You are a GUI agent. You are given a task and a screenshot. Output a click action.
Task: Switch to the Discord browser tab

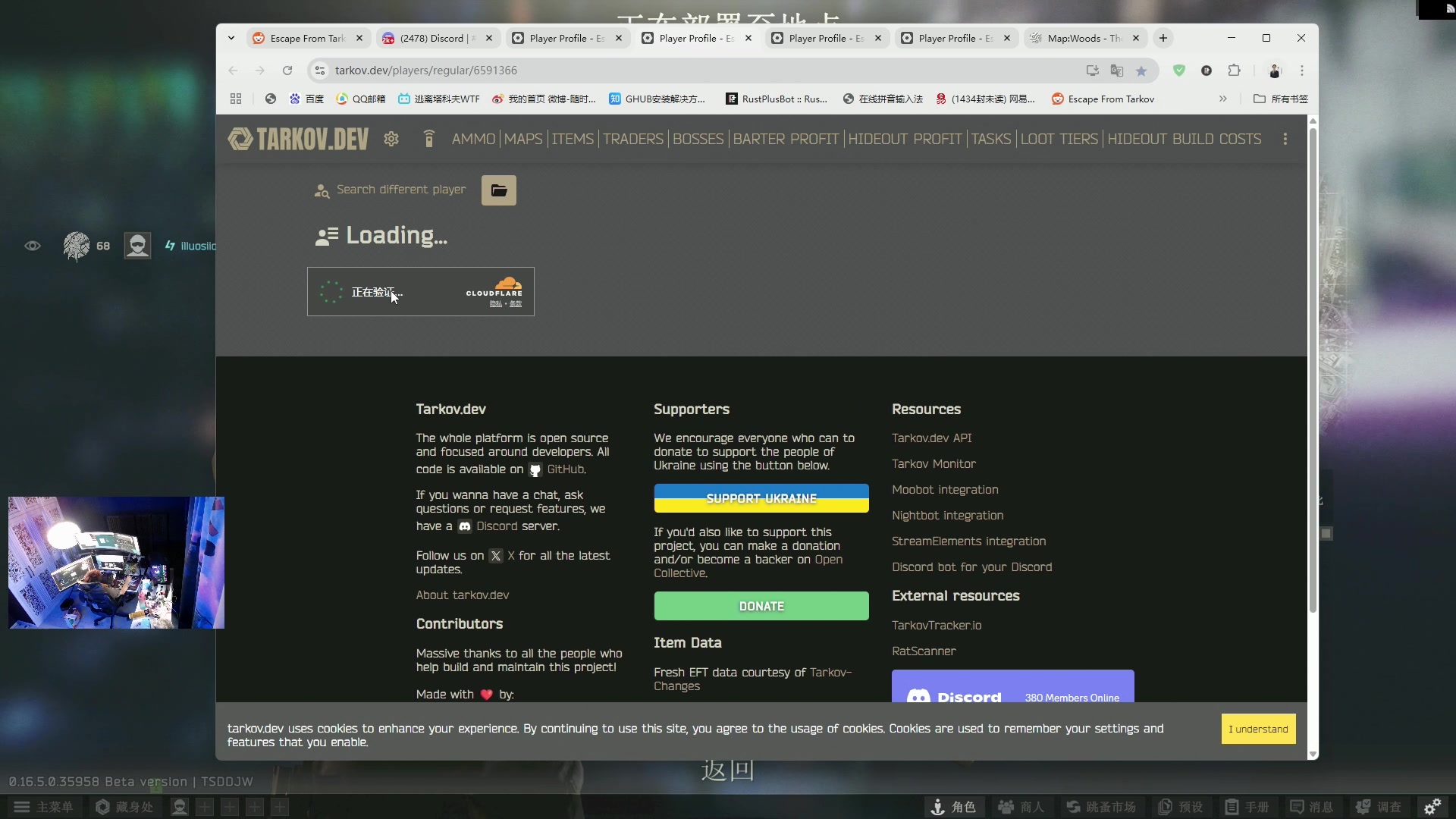point(438,38)
